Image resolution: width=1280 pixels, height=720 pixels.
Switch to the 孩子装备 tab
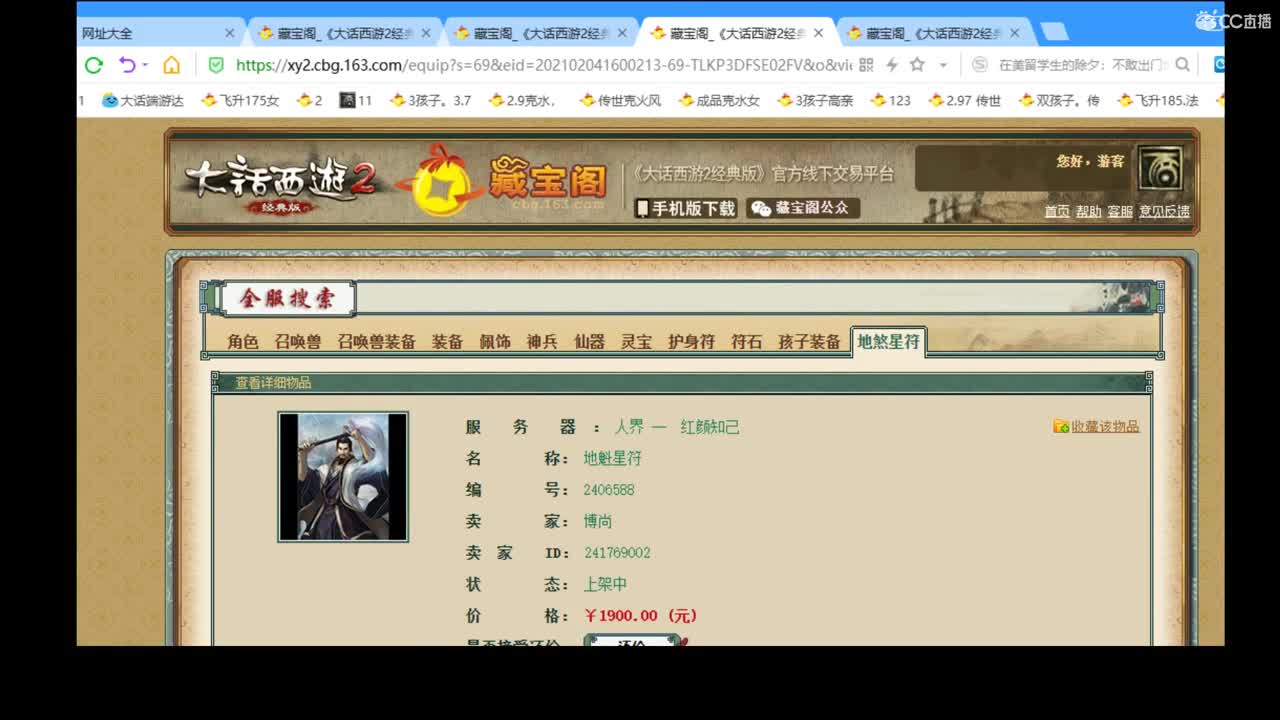(809, 342)
